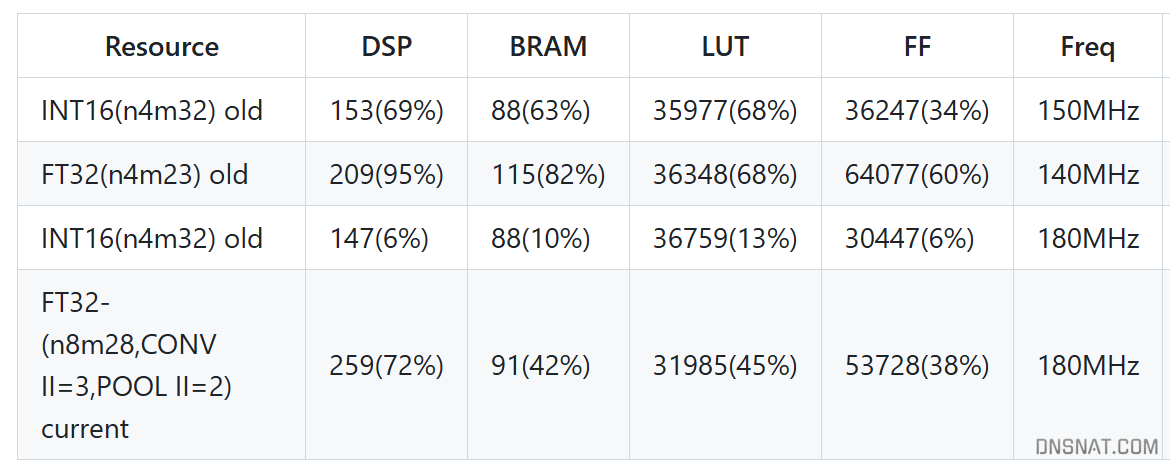The image size is (1170, 468).
Task: Click the FT32(n4m23) old row label
Action: pos(145,175)
